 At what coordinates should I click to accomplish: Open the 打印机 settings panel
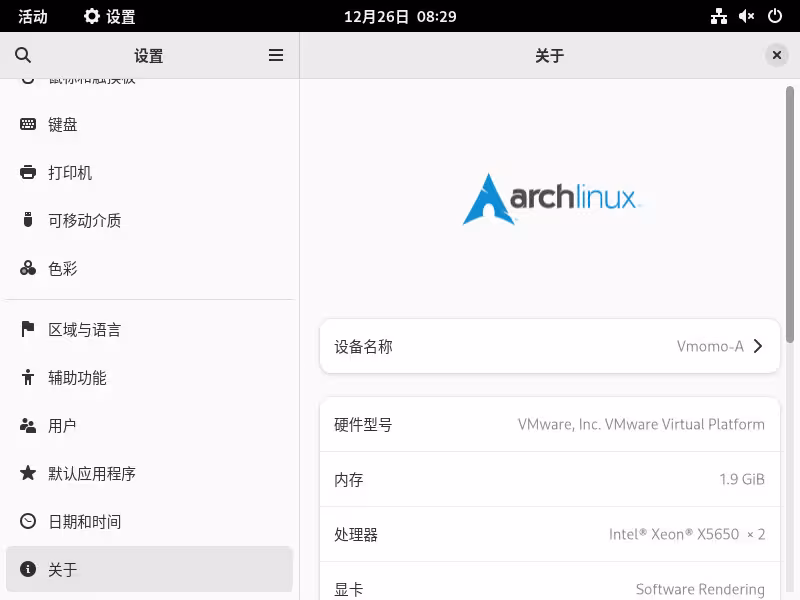pyautogui.click(x=149, y=172)
